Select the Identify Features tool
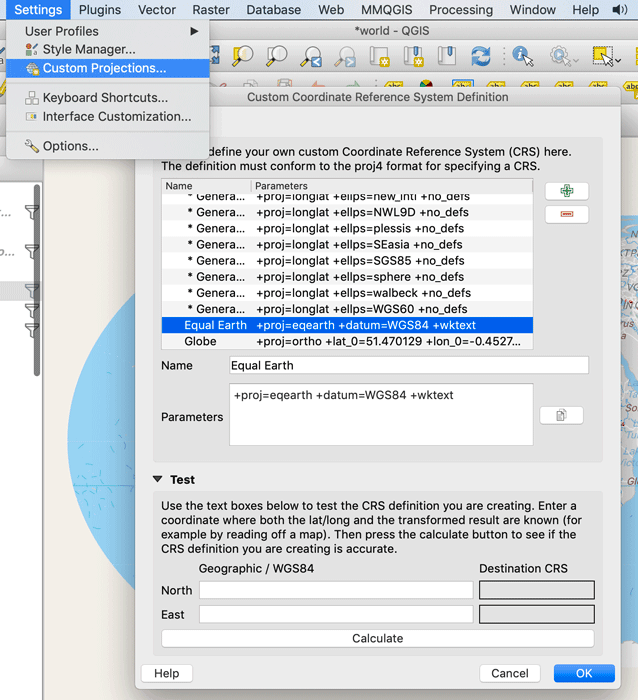Screen dimensions: 638x700 point(523,56)
